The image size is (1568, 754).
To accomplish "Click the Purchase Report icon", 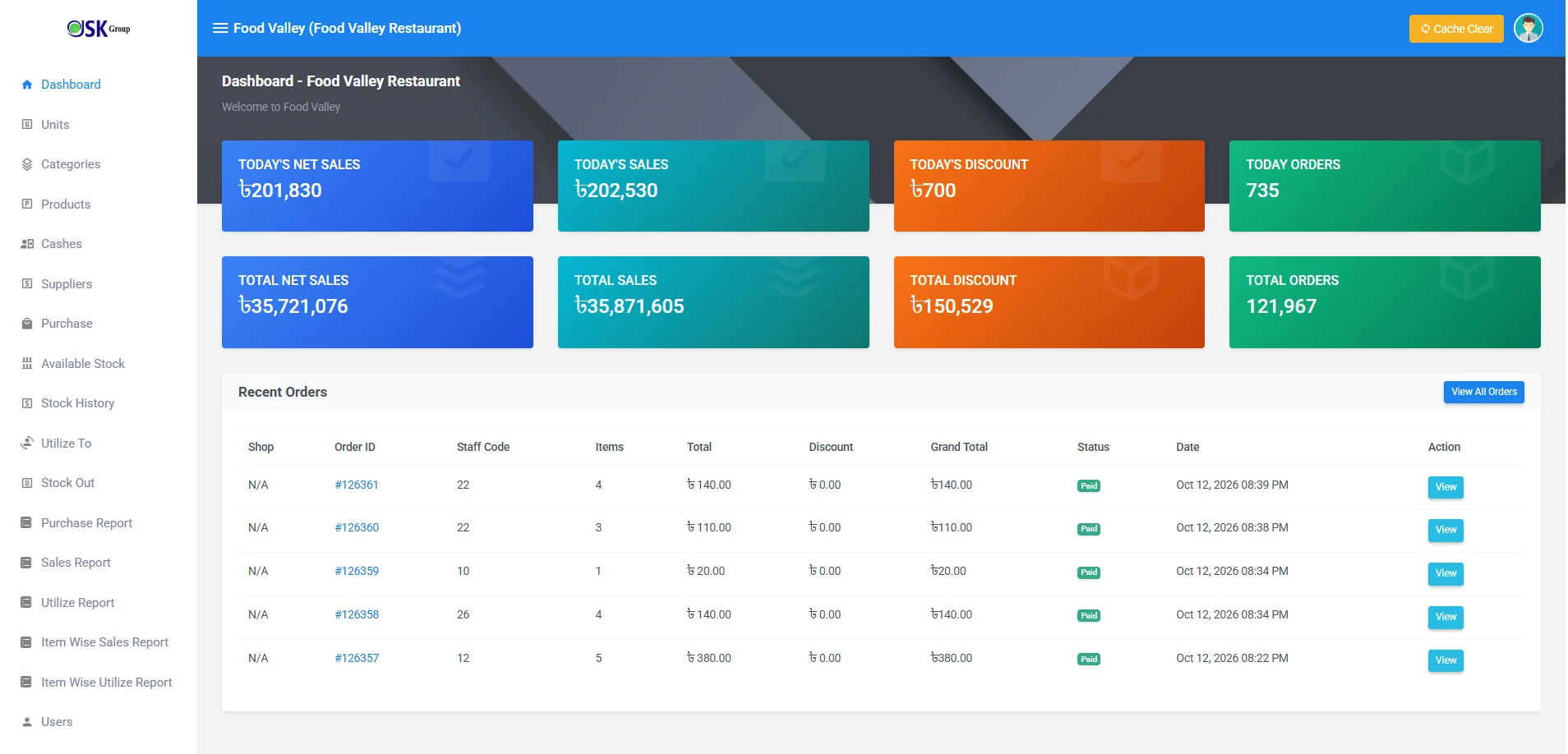I will pos(27,522).
